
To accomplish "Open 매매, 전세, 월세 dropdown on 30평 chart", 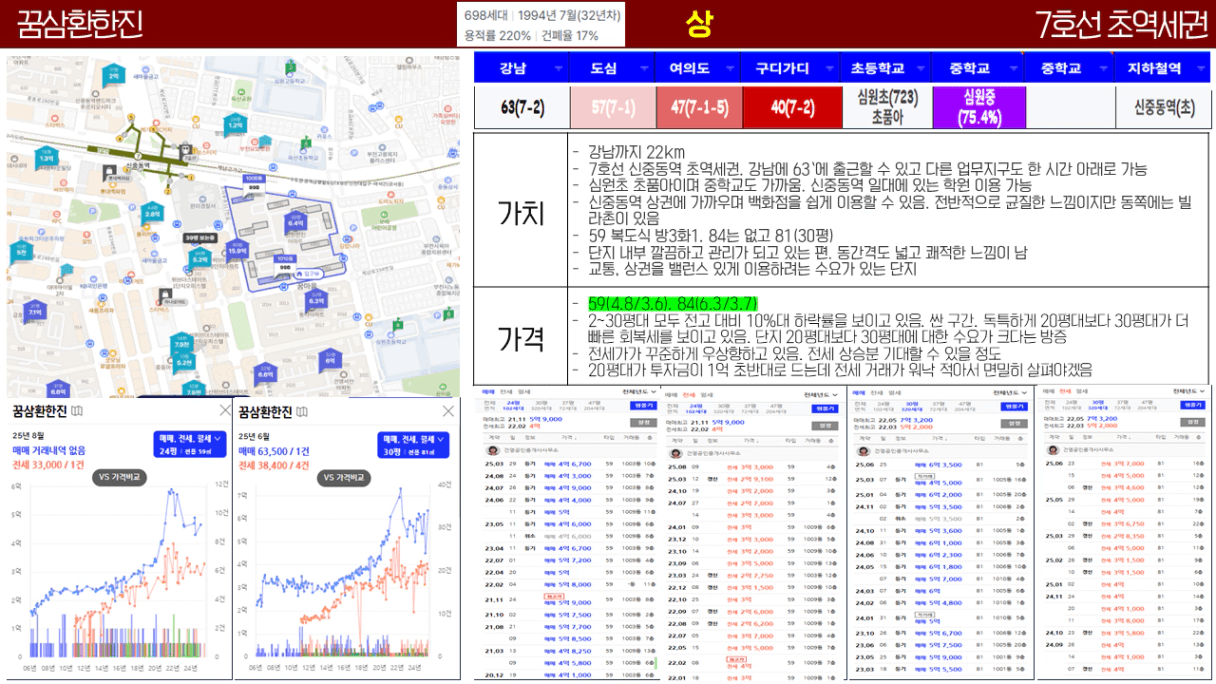I will [415, 446].
